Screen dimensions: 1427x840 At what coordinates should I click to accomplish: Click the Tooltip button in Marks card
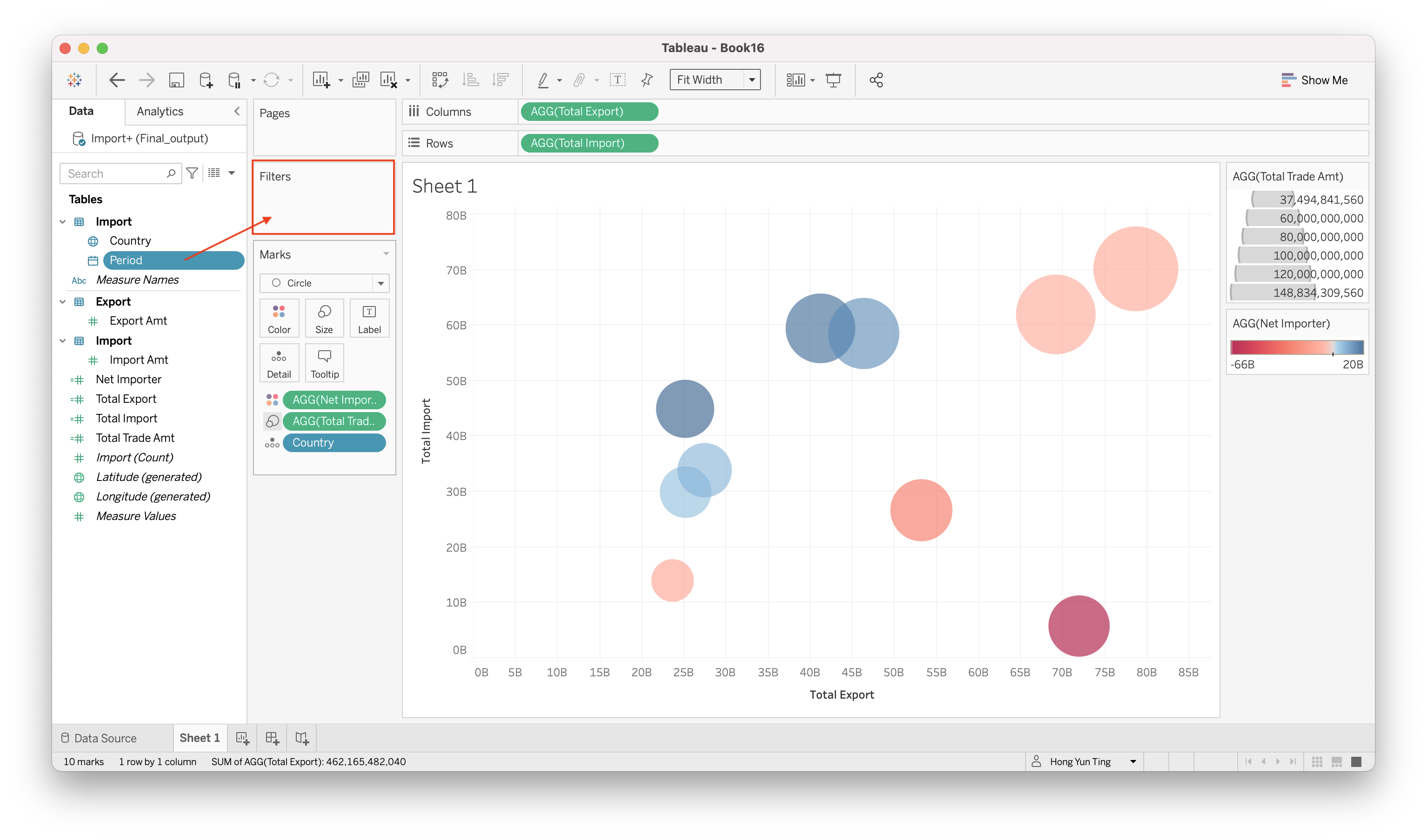tap(325, 363)
